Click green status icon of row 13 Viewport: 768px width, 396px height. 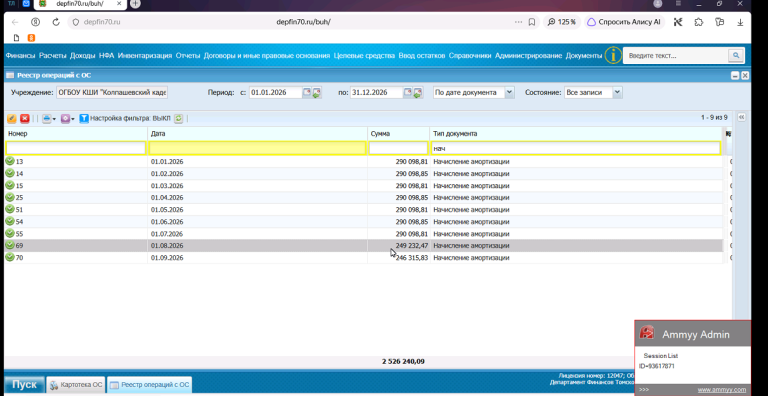[10, 161]
